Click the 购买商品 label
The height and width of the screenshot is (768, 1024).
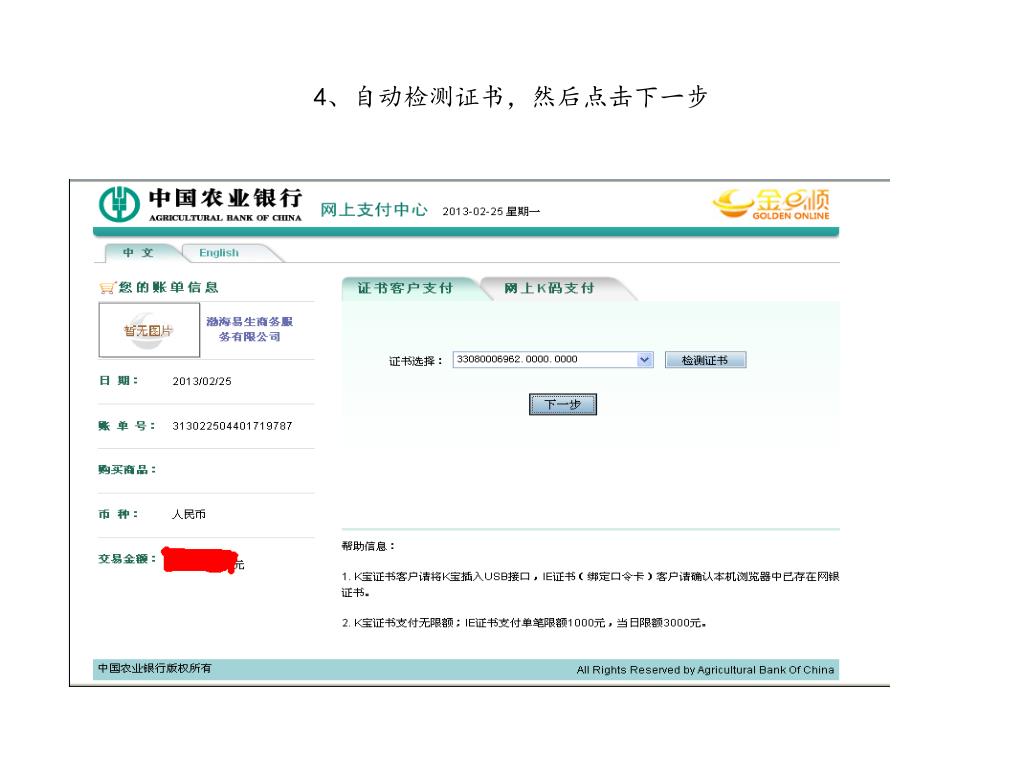127,470
